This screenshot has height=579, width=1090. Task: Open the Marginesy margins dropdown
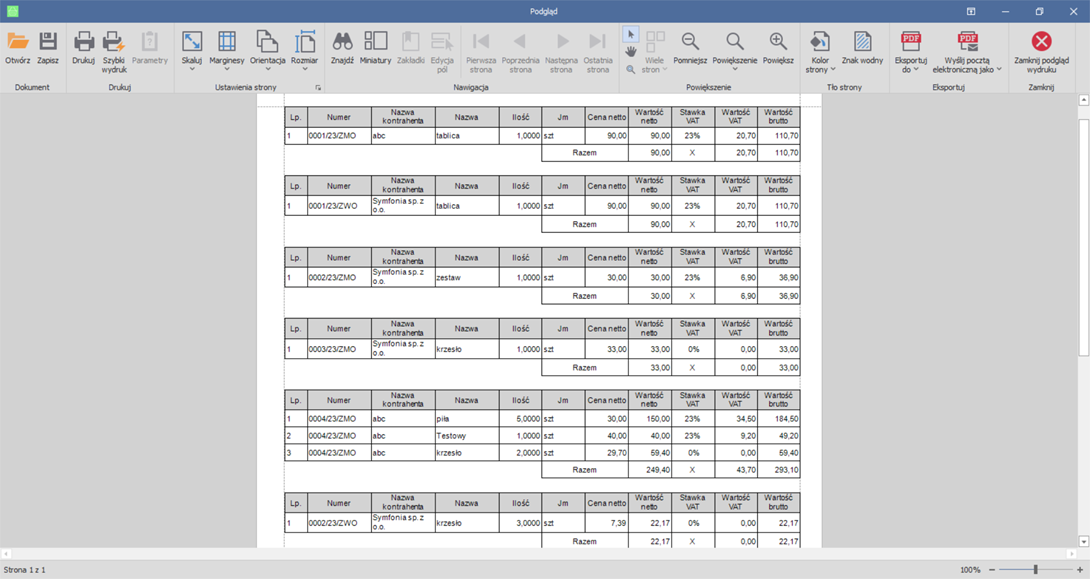(x=227, y=51)
